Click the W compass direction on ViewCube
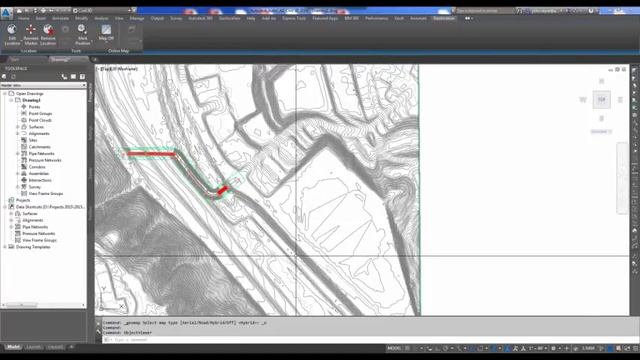 (583, 100)
